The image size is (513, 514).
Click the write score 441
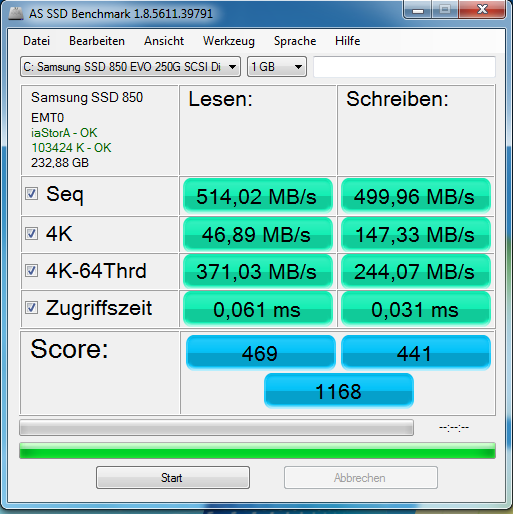pyautogui.click(x=416, y=353)
